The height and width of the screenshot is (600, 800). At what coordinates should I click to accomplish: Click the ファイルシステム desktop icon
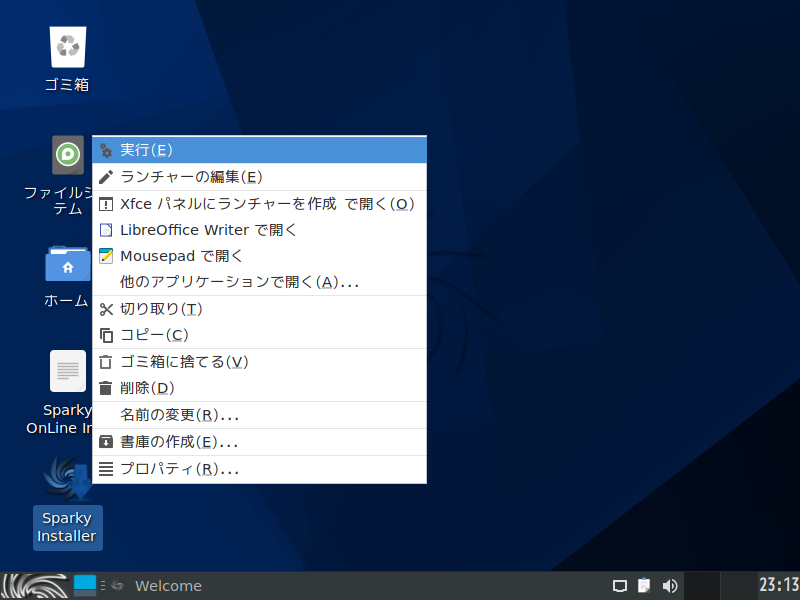(x=68, y=155)
